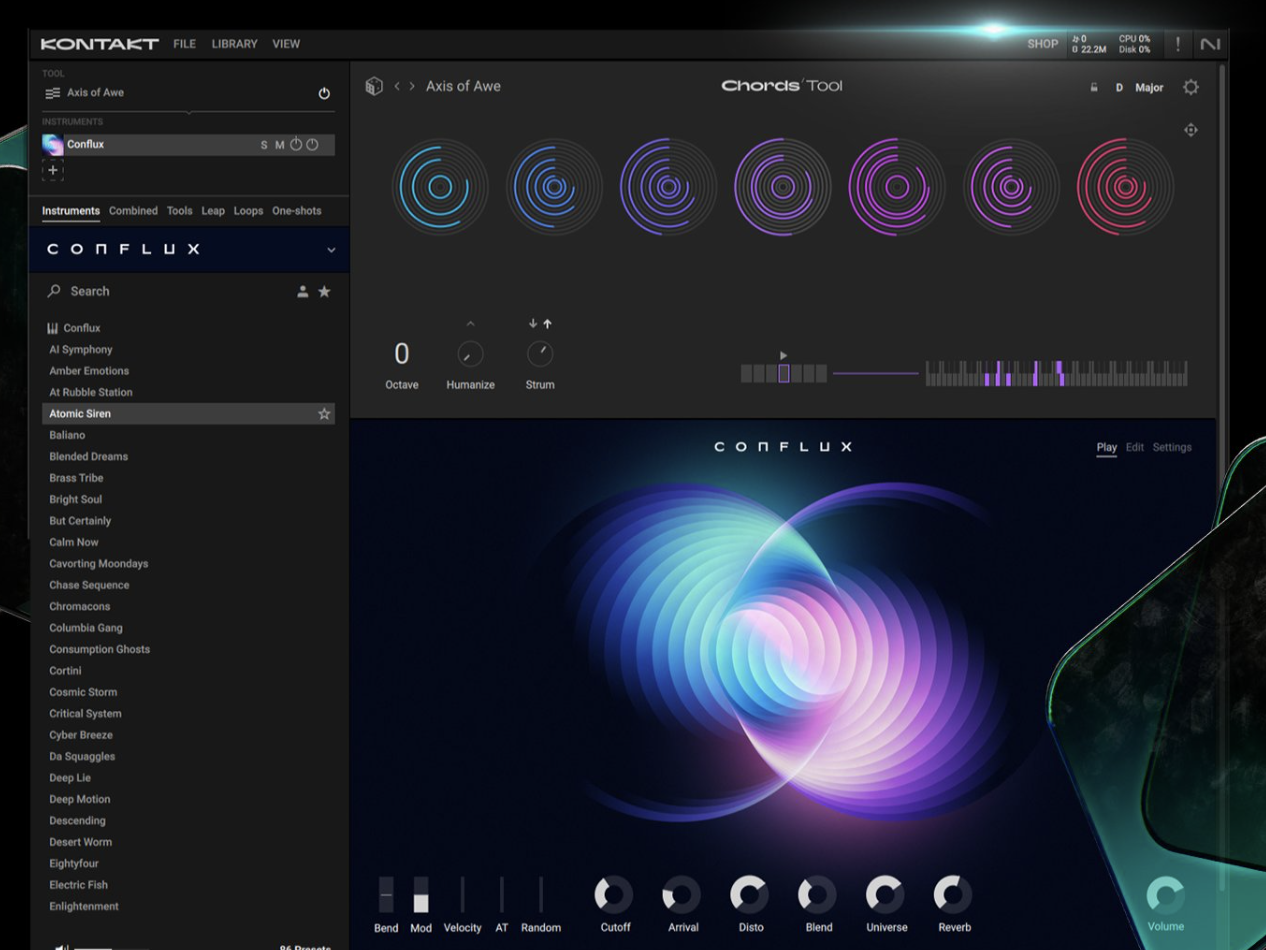This screenshot has height=950, width=1266.
Task: Open the Conflux Edit page
Action: (x=1134, y=448)
